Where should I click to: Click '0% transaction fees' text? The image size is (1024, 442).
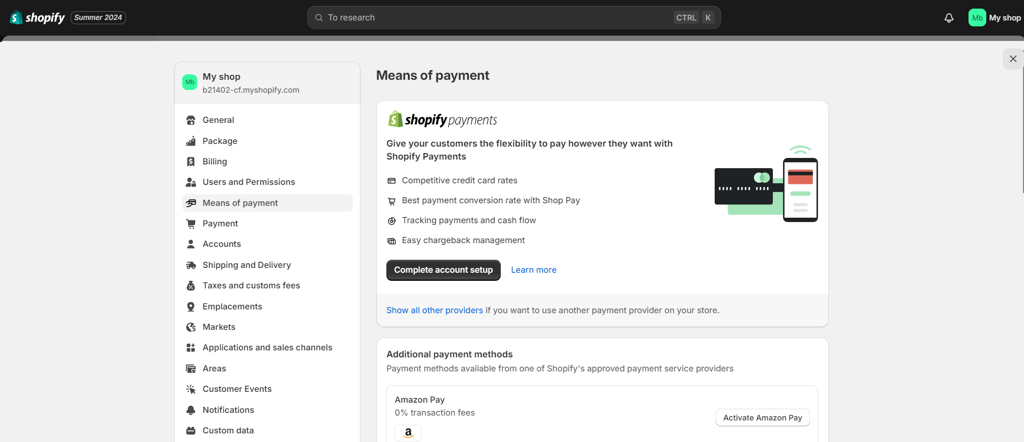[435, 413]
